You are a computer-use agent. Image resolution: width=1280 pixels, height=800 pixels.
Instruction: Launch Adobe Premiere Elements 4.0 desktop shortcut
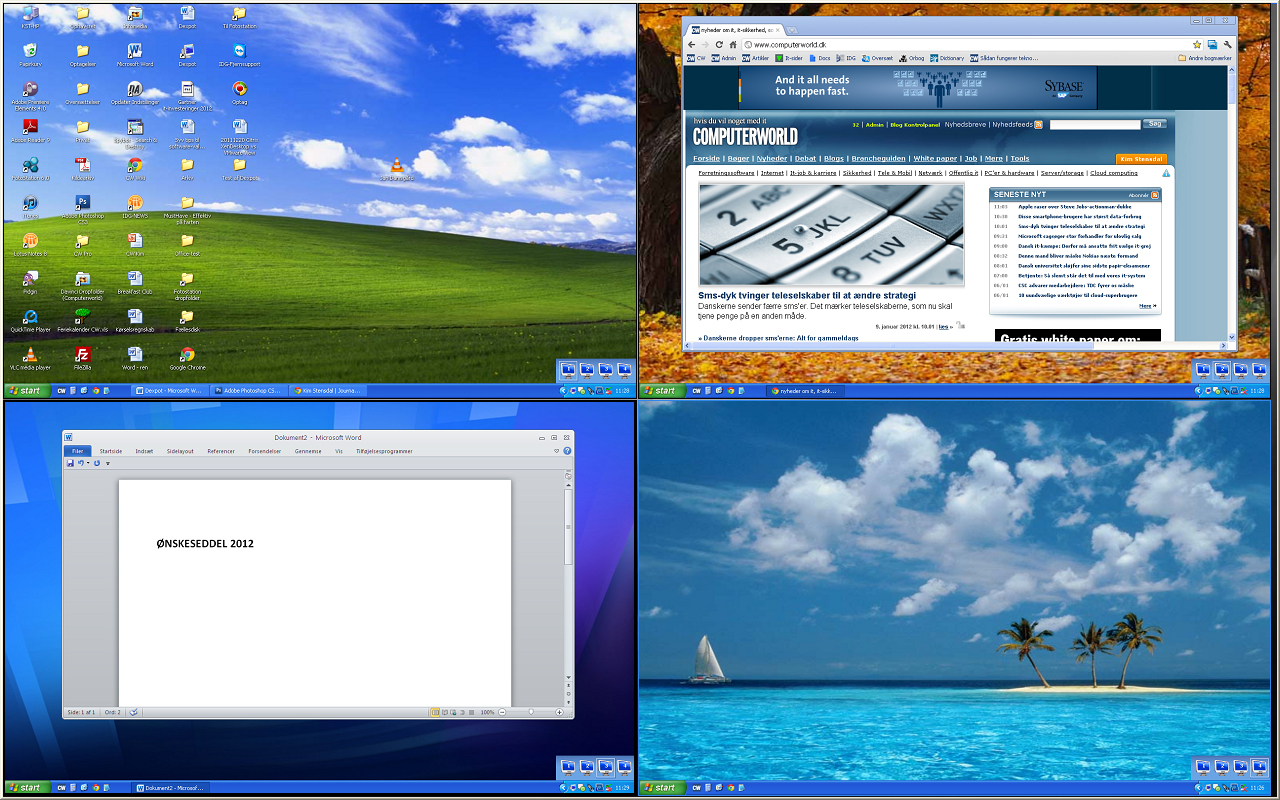(x=30, y=94)
